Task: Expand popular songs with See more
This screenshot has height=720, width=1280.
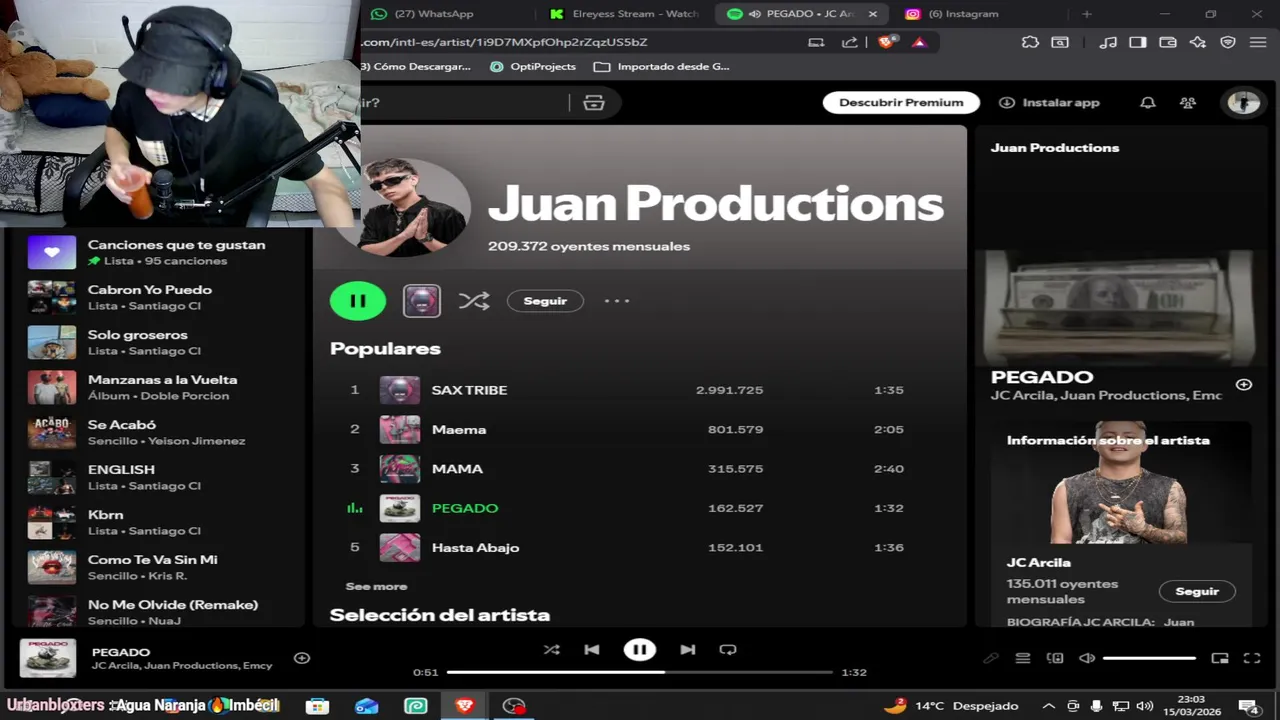Action: click(x=376, y=587)
